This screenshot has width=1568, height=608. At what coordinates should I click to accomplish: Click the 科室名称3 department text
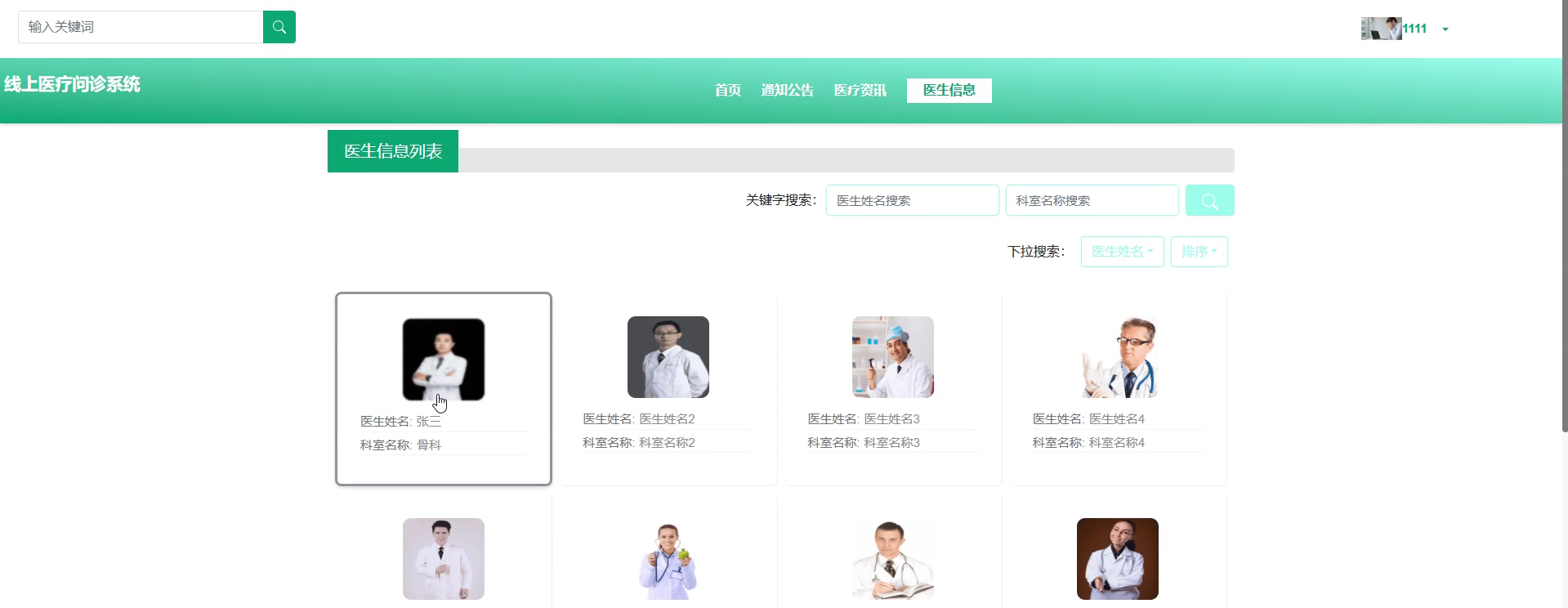click(891, 443)
